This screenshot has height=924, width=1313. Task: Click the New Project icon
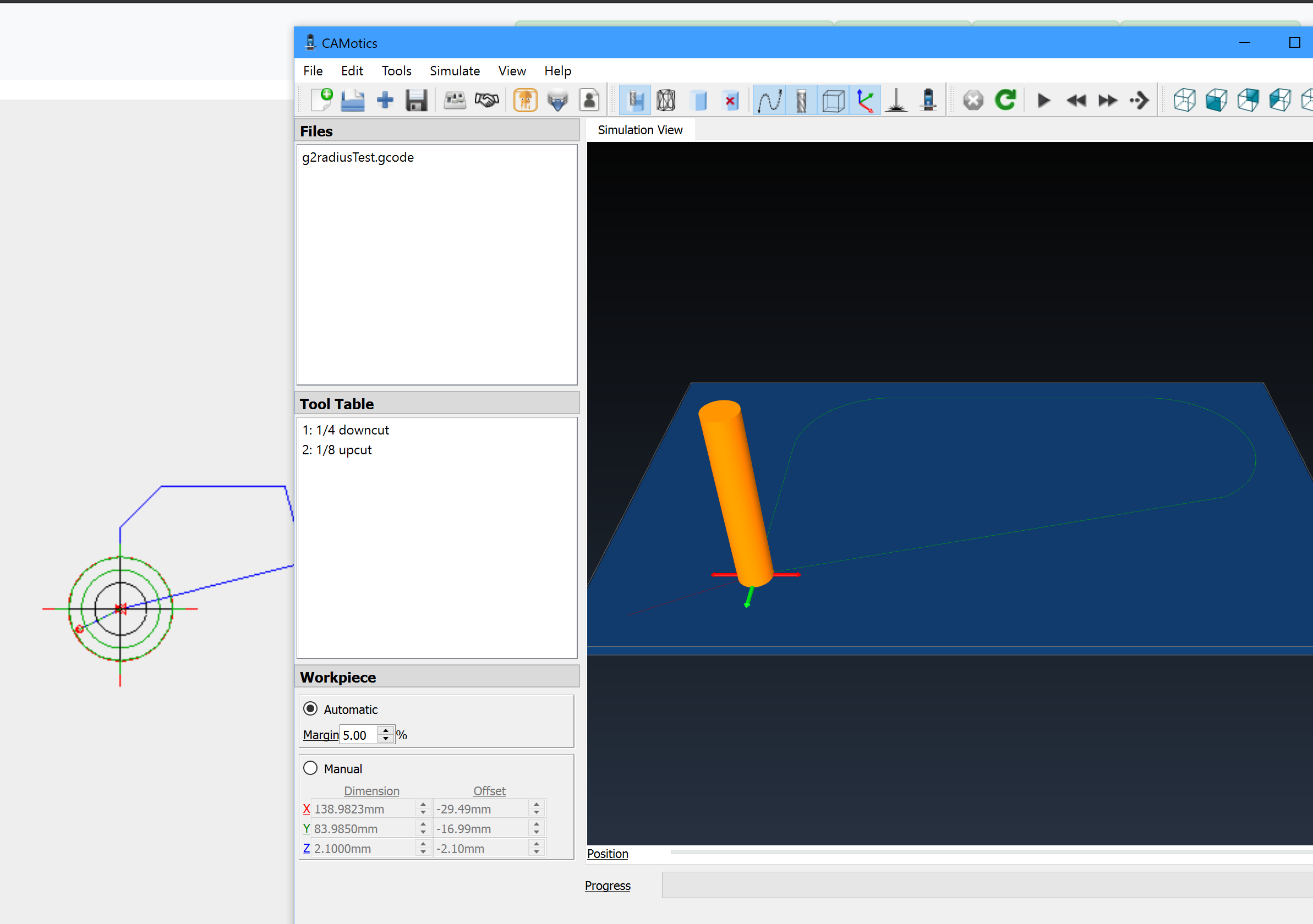click(321, 101)
